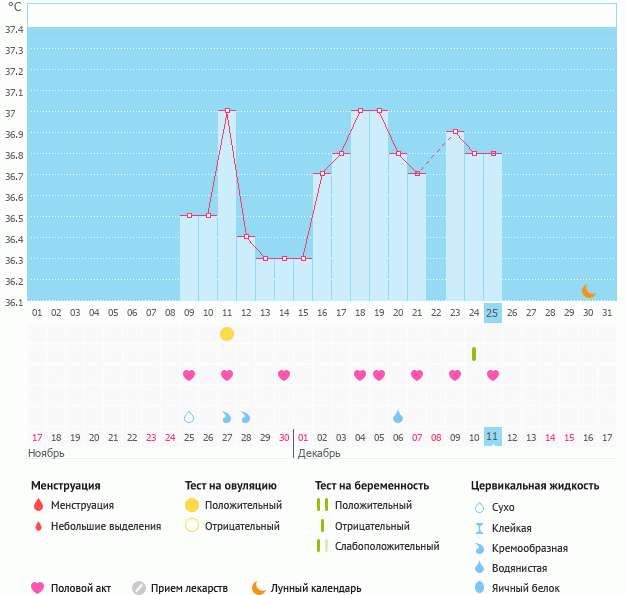Click the Половой акт legend label
Screen dimensions: 626x595
[82, 588]
